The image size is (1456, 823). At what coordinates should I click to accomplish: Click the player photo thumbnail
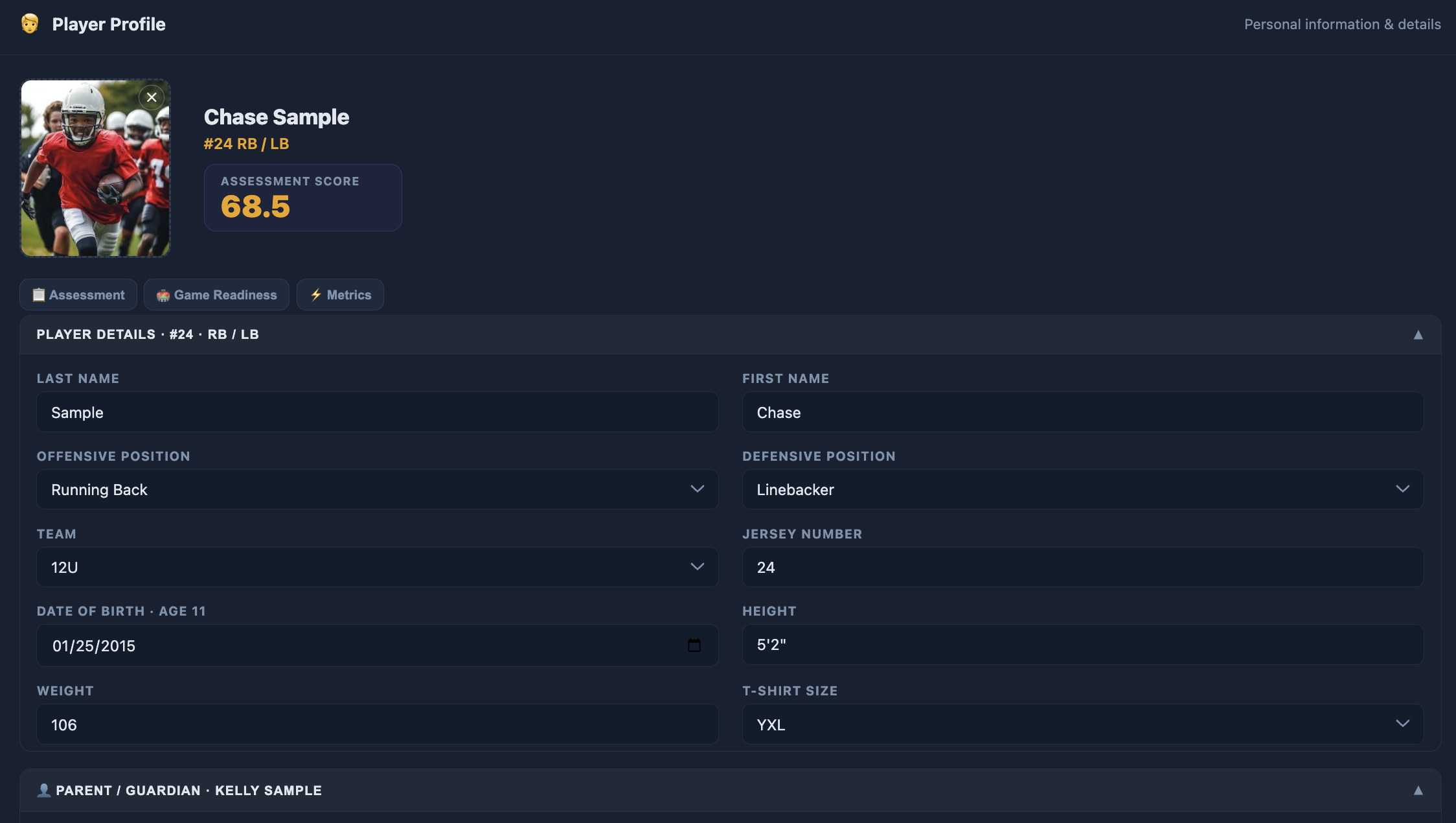tap(95, 168)
